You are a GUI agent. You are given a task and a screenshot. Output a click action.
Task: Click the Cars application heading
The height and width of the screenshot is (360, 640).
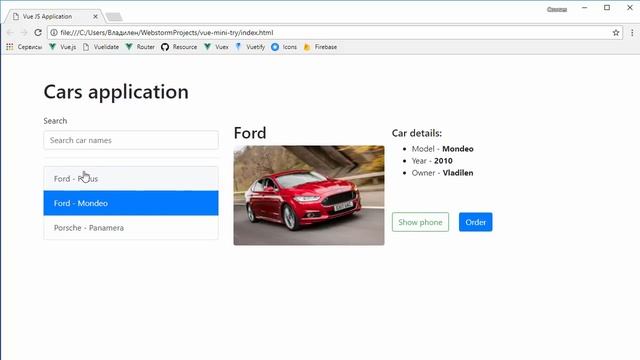coord(116,92)
